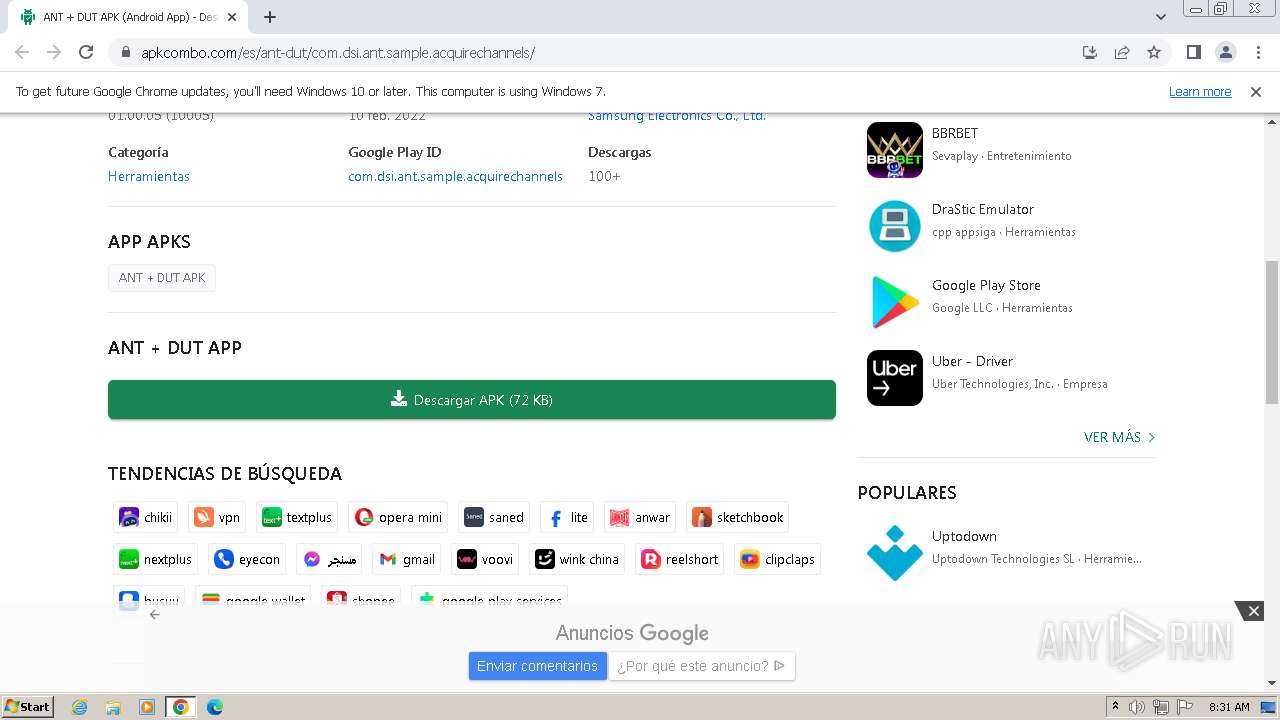Click the eyecon trending tag
Viewport: 1280px width, 720px height.
pyautogui.click(x=247, y=559)
